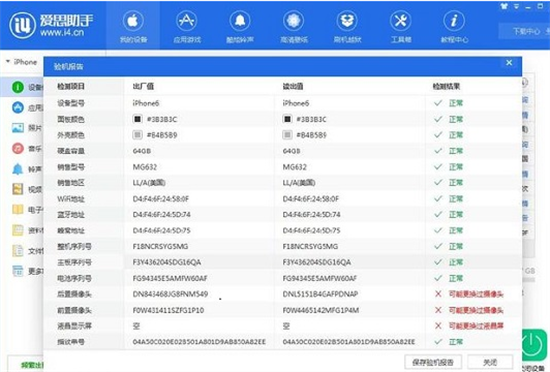Collapse the iPhone device tree arrow
Screen dimensions: 550x372
point(8,62)
